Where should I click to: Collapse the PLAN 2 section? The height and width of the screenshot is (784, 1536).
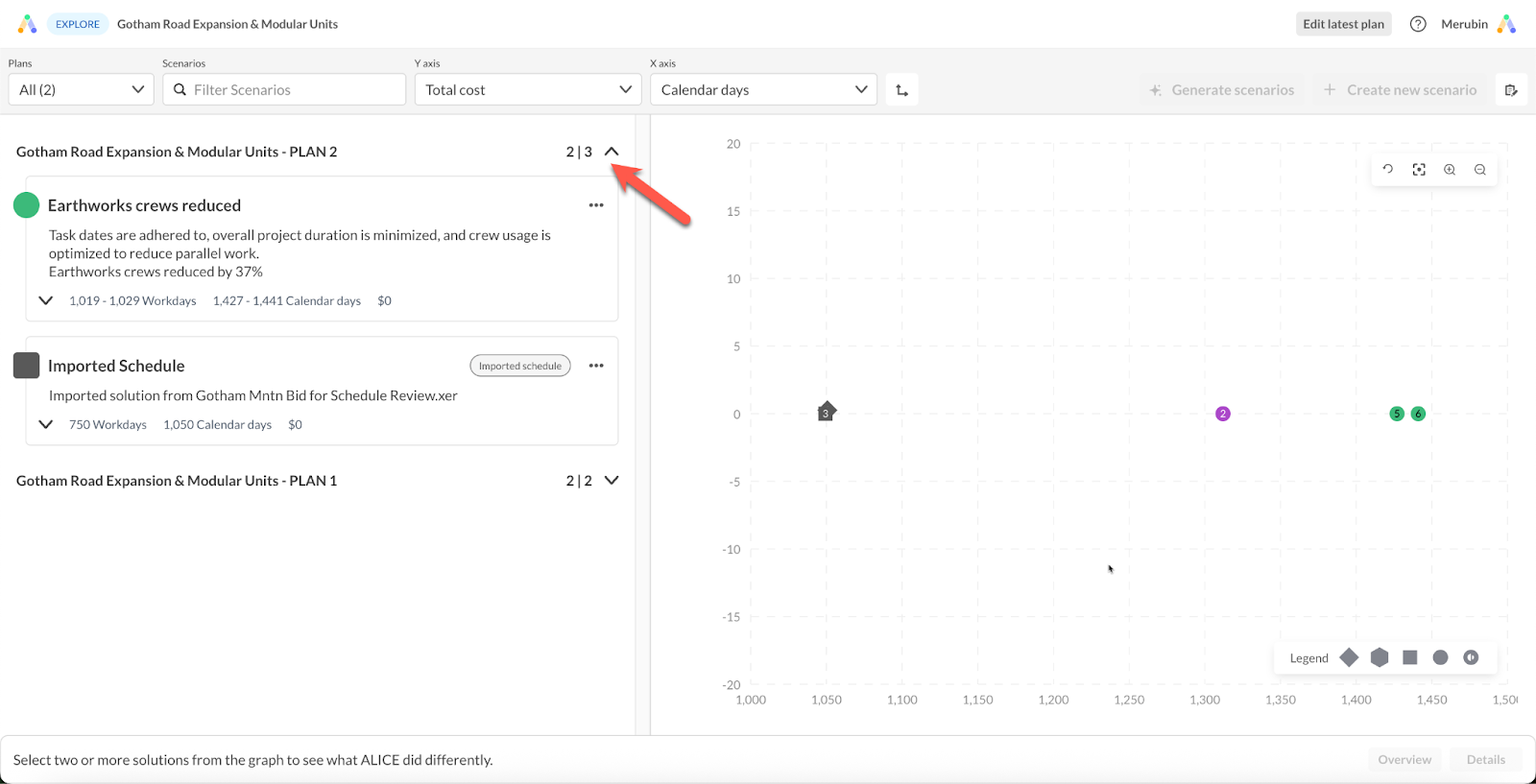(x=612, y=152)
